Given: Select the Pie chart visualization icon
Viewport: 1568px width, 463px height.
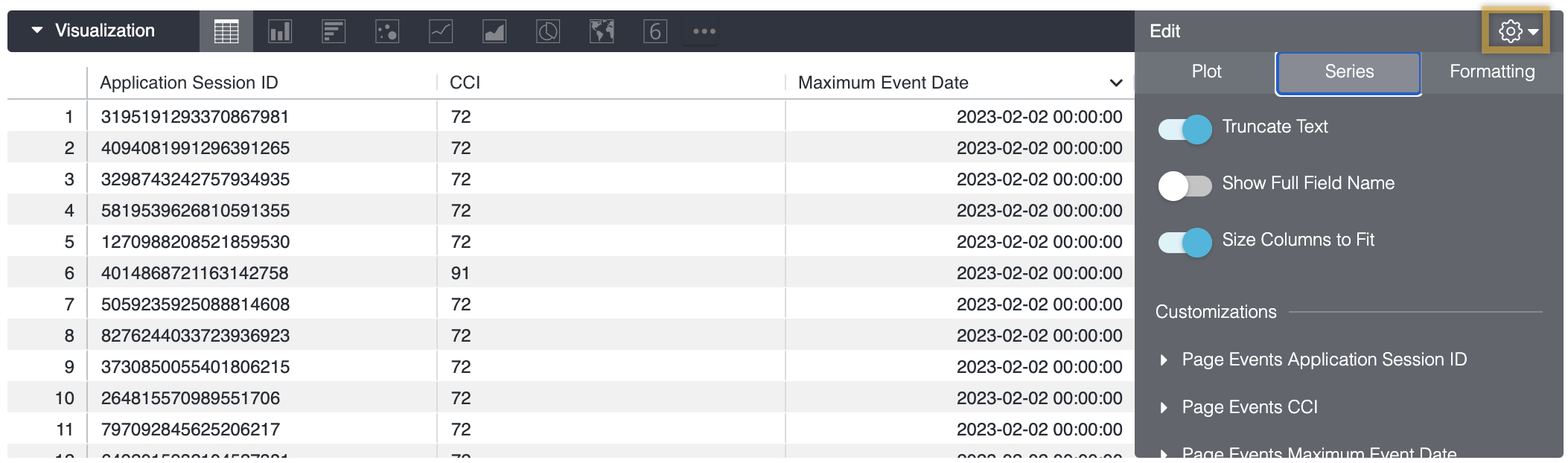Looking at the screenshot, I should (x=548, y=31).
